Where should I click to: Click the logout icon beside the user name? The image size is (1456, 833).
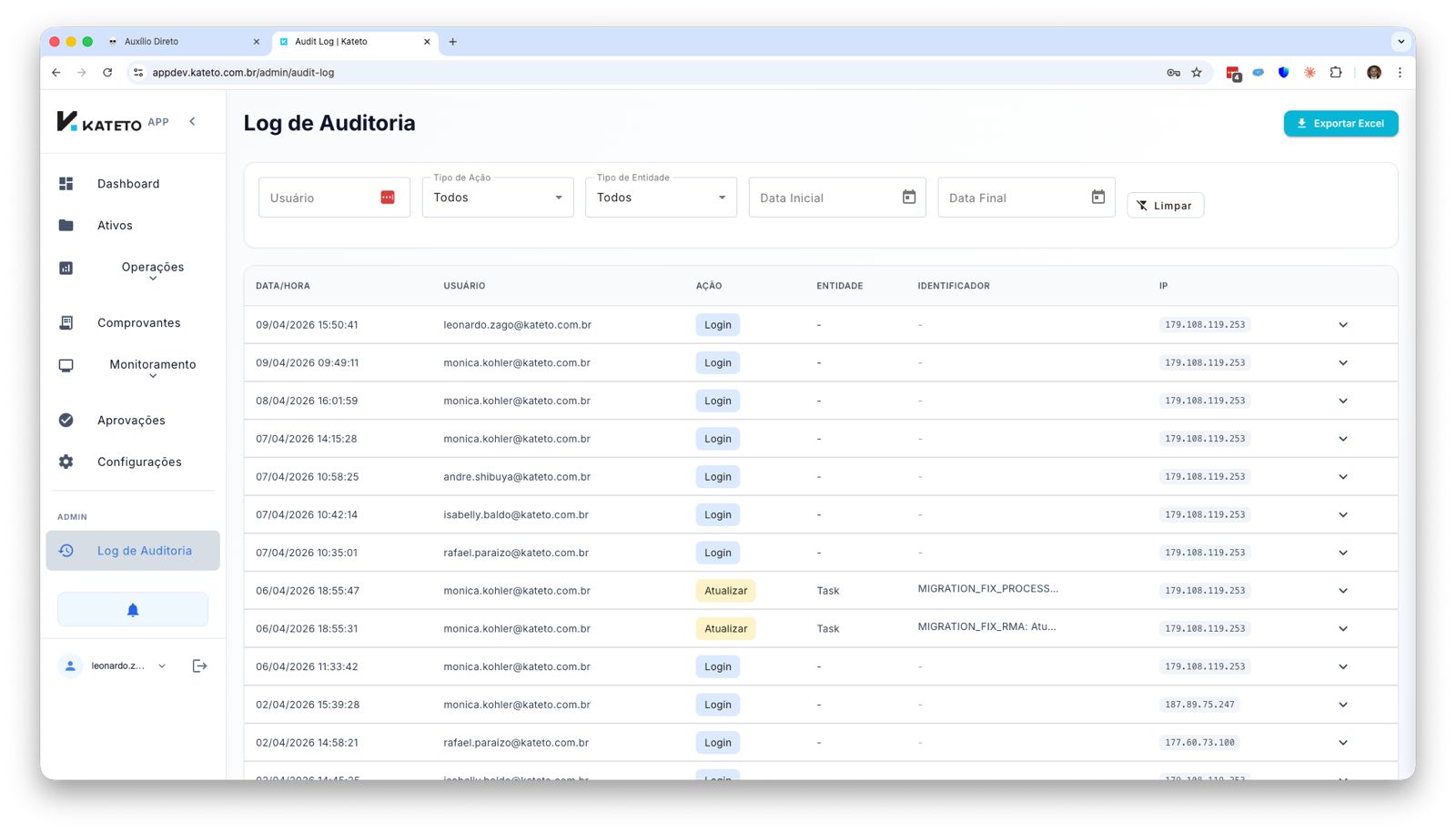(x=200, y=666)
